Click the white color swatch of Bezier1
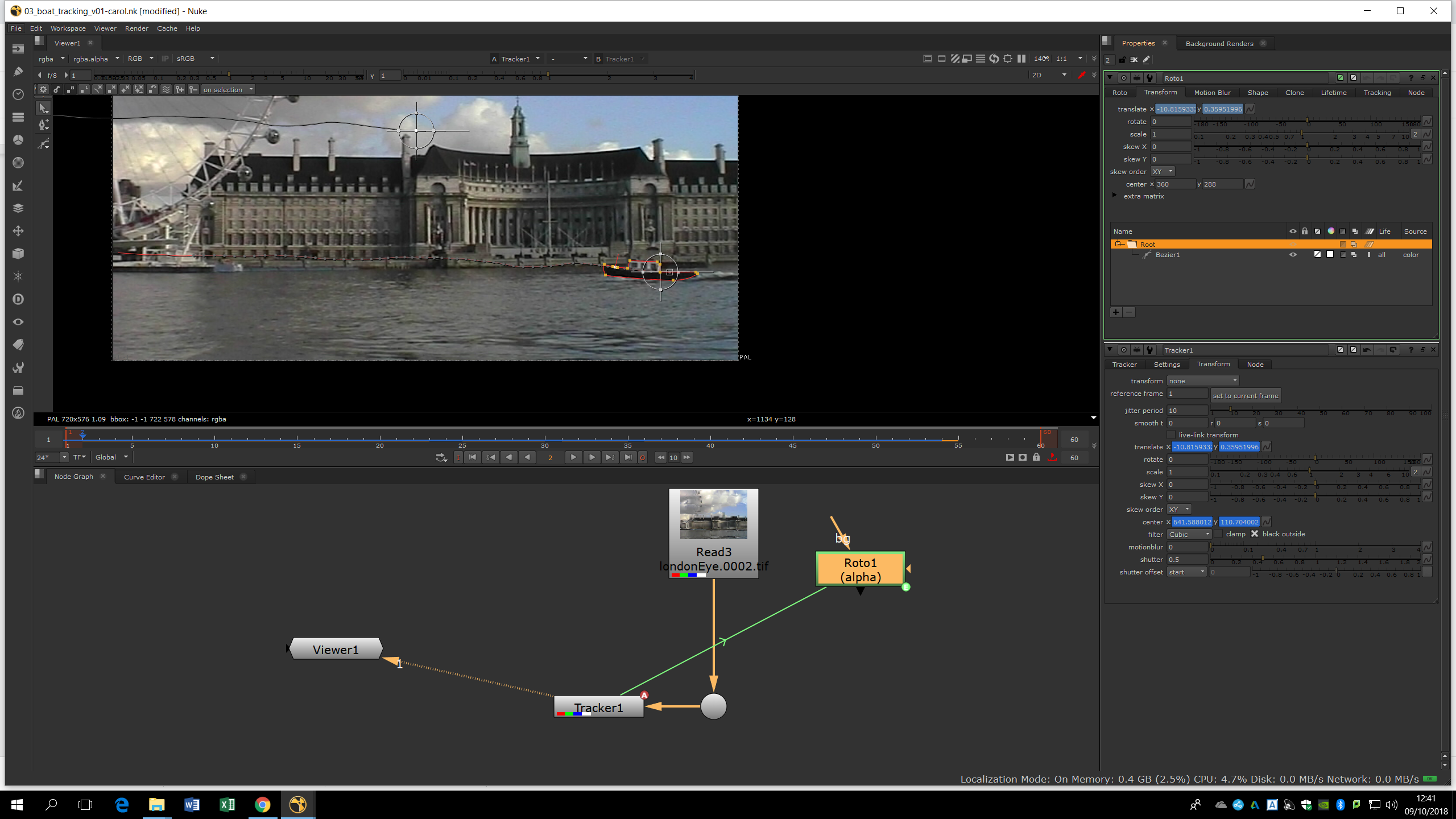The width and height of the screenshot is (1456, 819). [x=1330, y=255]
